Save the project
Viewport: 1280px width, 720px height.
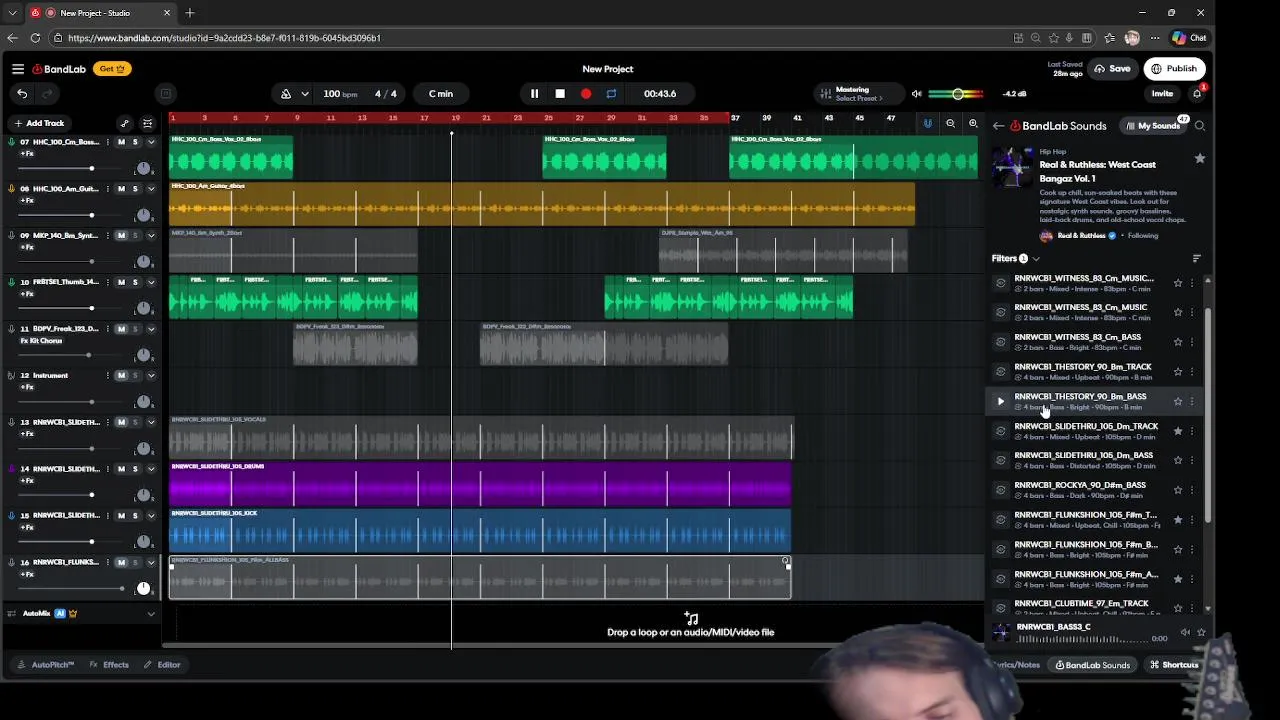tap(1112, 69)
